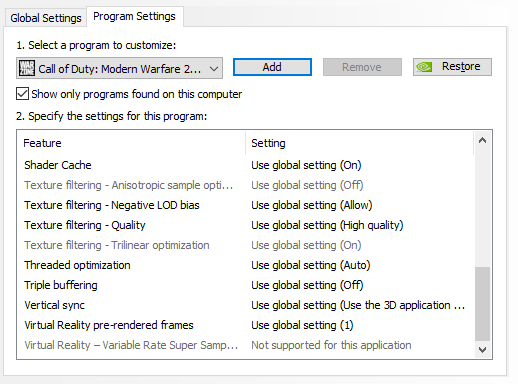Switch to the Global Settings tab

46,18
